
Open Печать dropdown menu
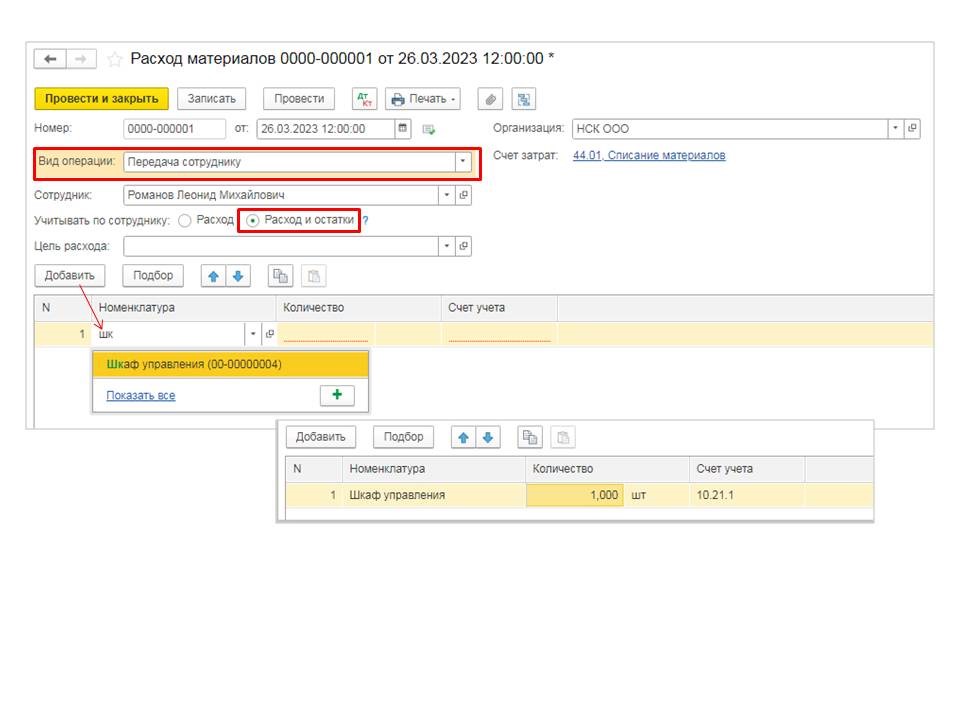(x=422, y=99)
